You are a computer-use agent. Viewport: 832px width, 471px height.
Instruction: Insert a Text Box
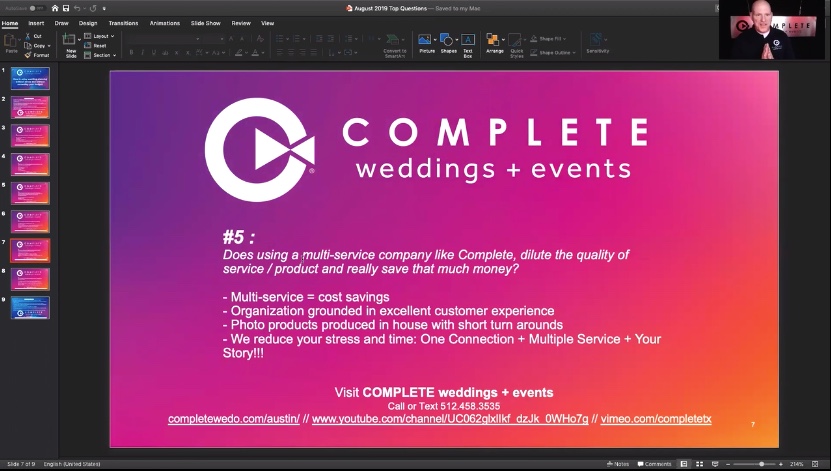(467, 46)
